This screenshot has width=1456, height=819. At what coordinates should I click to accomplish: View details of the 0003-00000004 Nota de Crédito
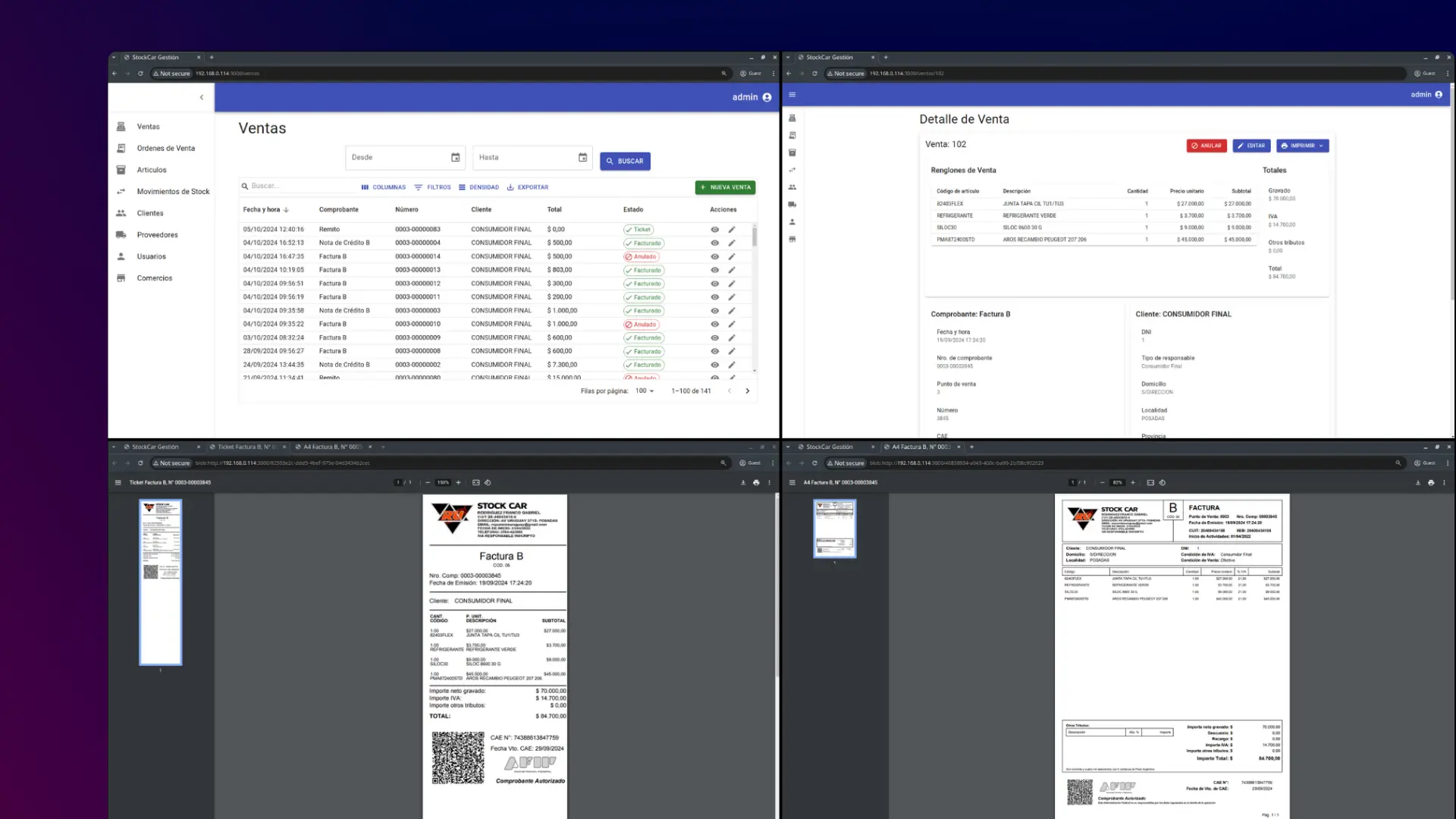pos(714,243)
